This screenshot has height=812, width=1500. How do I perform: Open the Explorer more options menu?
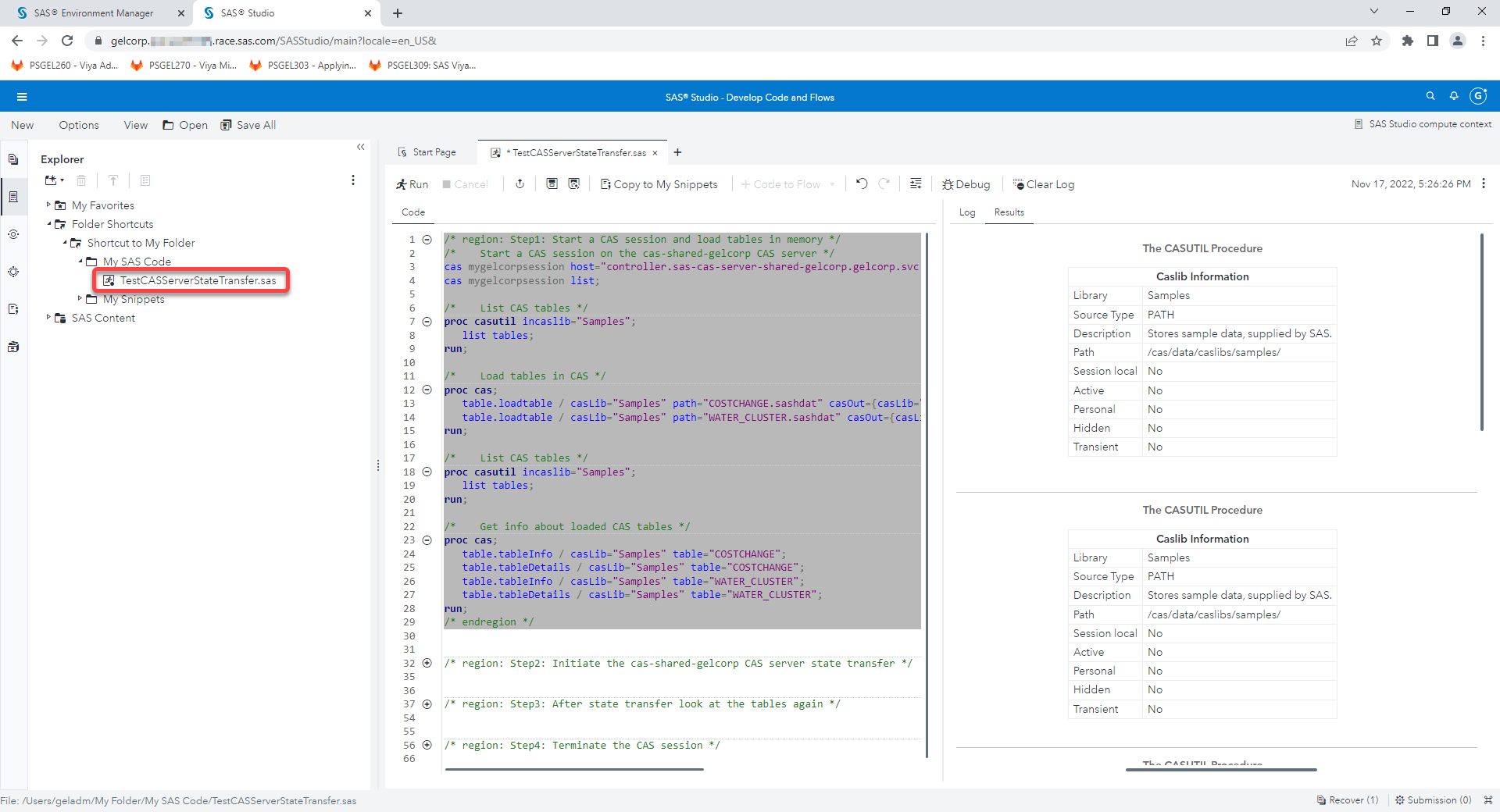pos(353,180)
